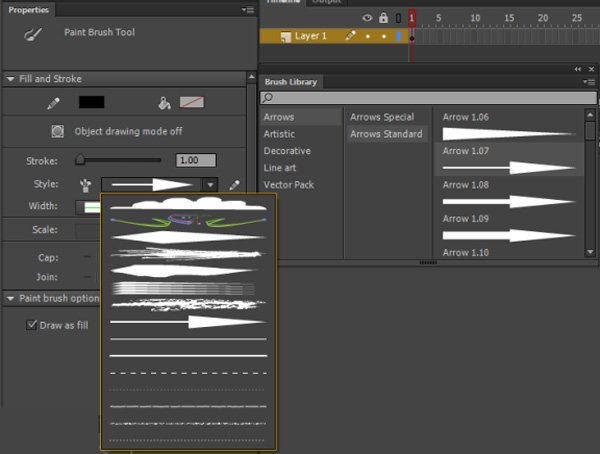This screenshot has height=454, width=600.
Task: Click scroll down arrow in Brush Library list
Action: (x=590, y=252)
